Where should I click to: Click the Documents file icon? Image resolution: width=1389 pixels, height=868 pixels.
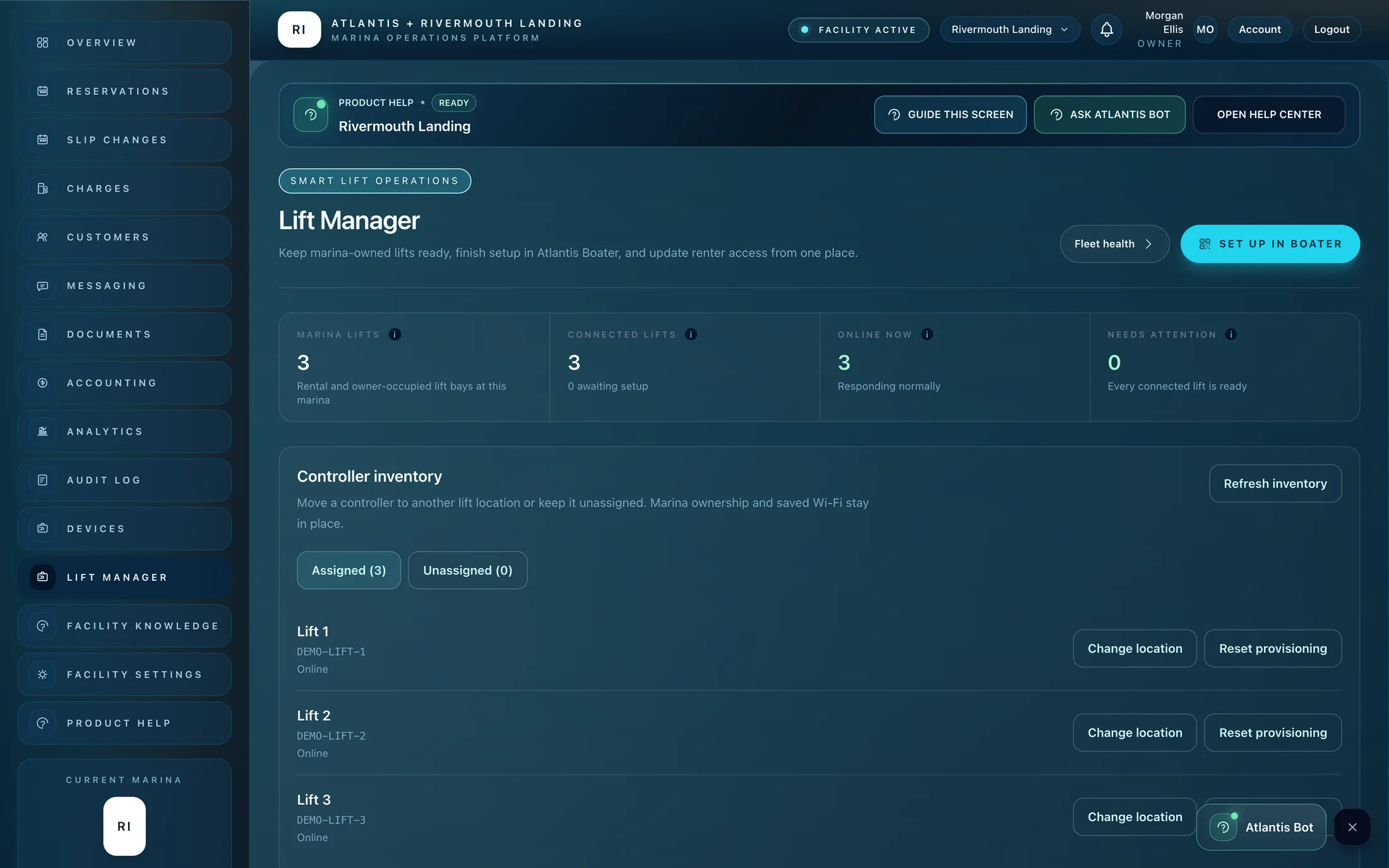42,334
